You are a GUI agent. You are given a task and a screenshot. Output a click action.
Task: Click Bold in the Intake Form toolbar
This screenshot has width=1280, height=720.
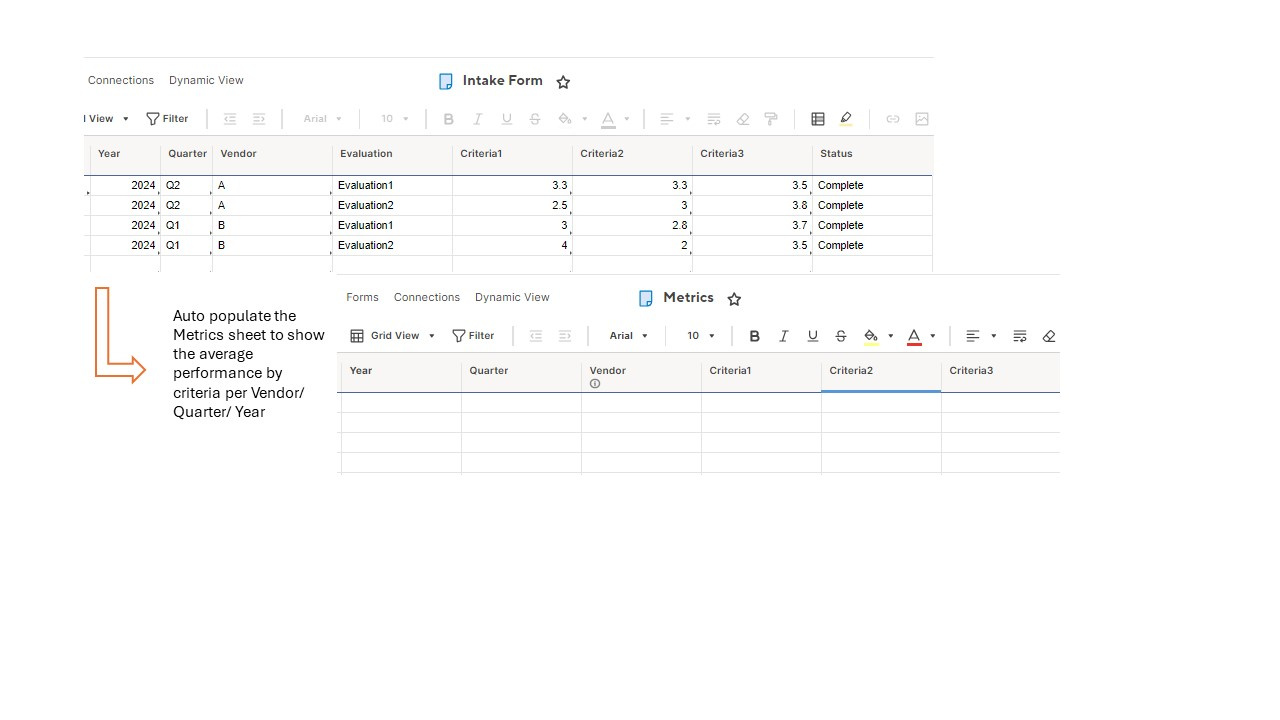(x=449, y=119)
